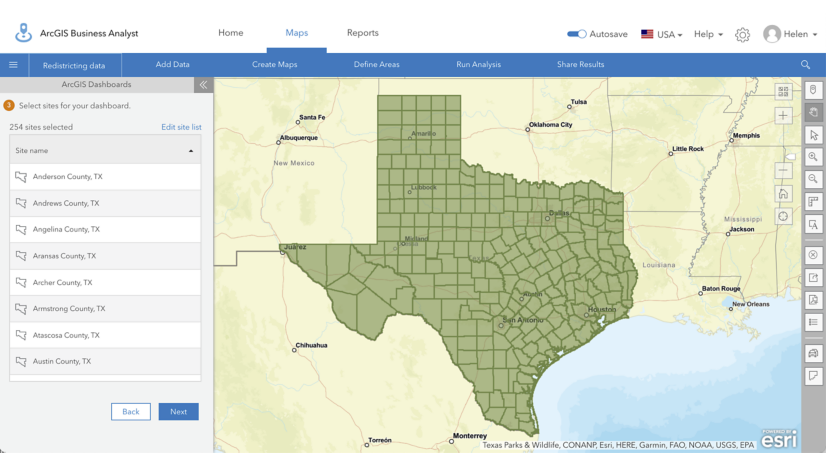Click the polygon icon beside Anderson County, TX
This screenshot has height=465, width=826.
click(x=21, y=176)
